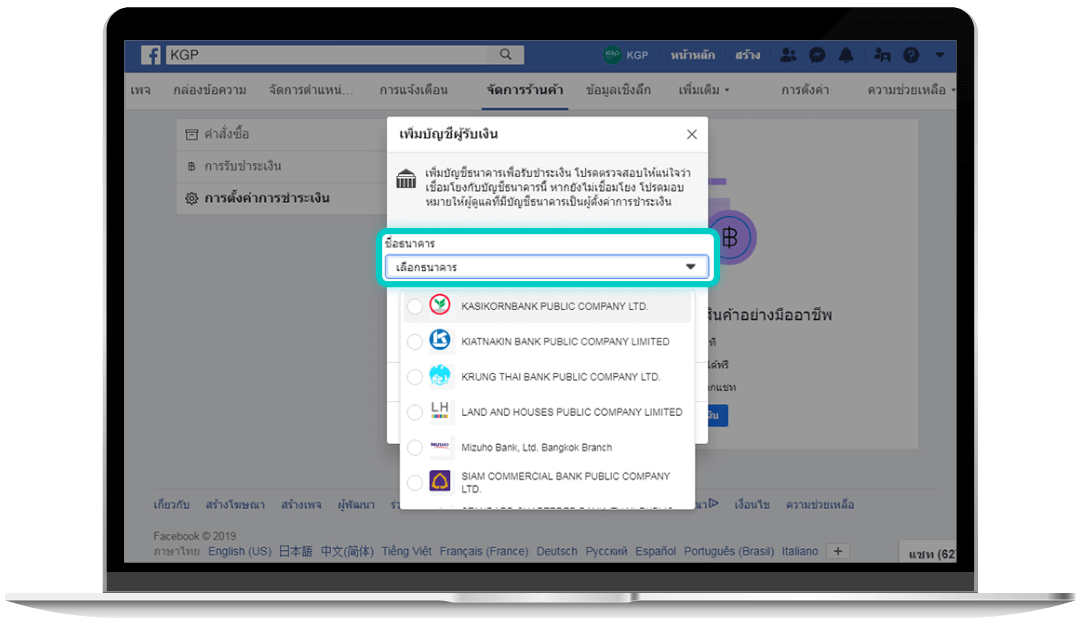Click the หน้าหลัก home link
The width and height of the screenshot is (1080, 620).
[692, 55]
